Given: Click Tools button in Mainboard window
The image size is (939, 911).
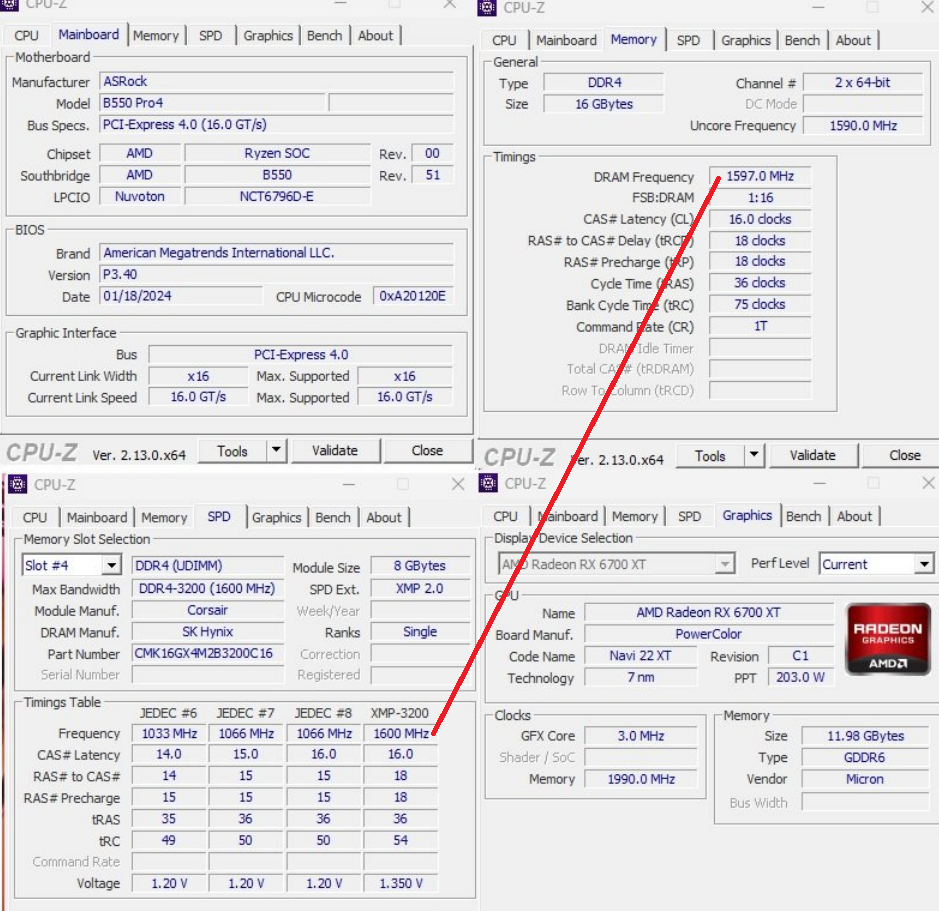Looking at the screenshot, I should pos(232,450).
